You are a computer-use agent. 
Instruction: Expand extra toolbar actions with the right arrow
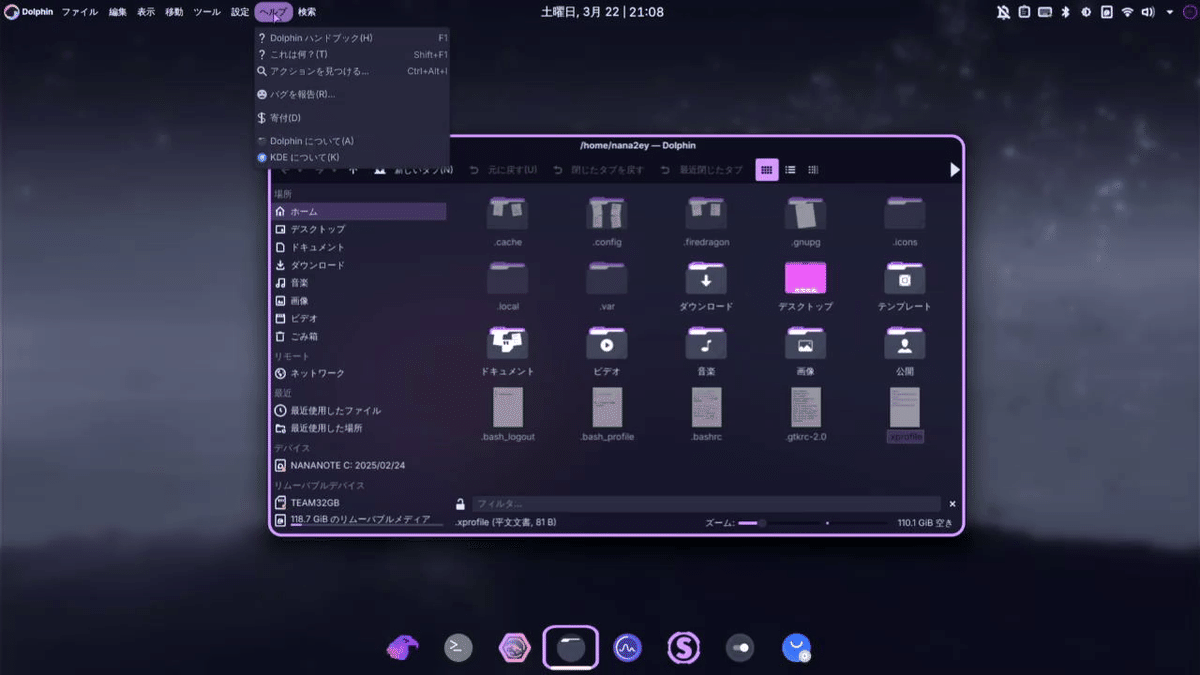(954, 169)
